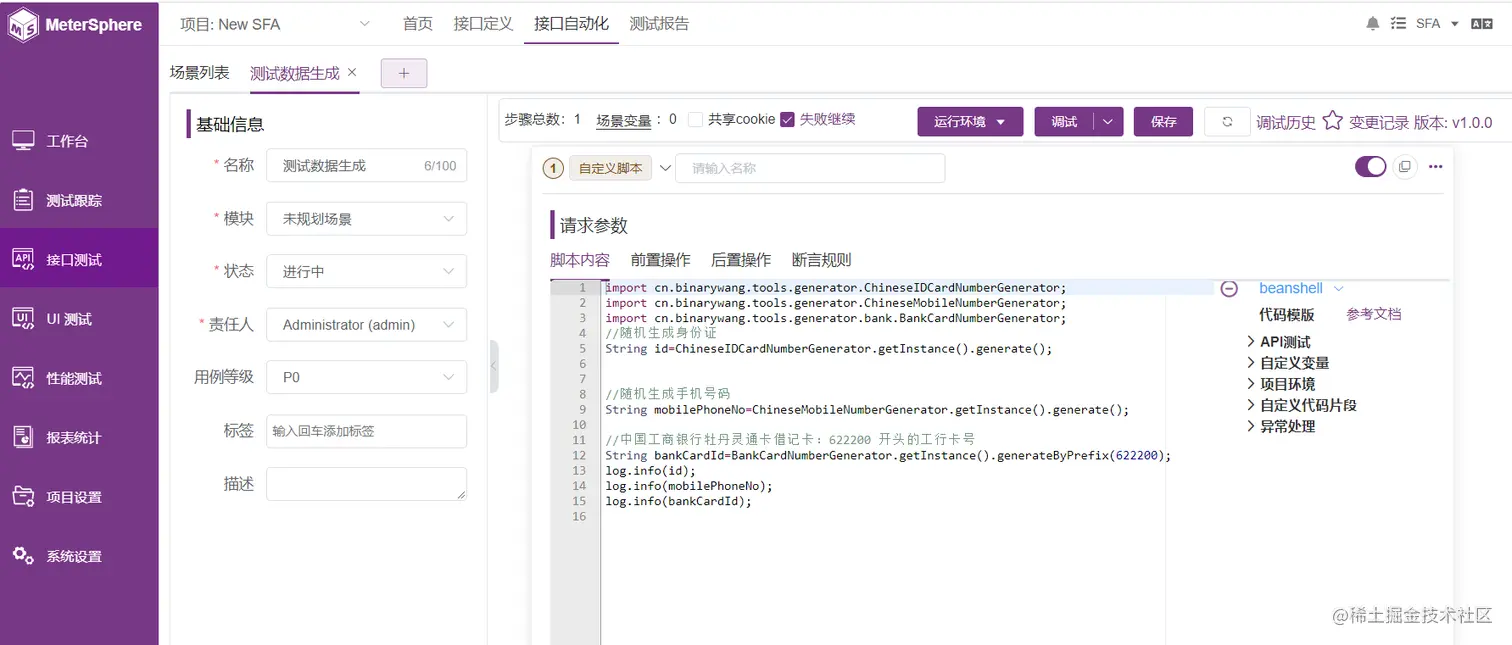
Task: Open the UI 测试 sidebar icon
Action: (23, 319)
